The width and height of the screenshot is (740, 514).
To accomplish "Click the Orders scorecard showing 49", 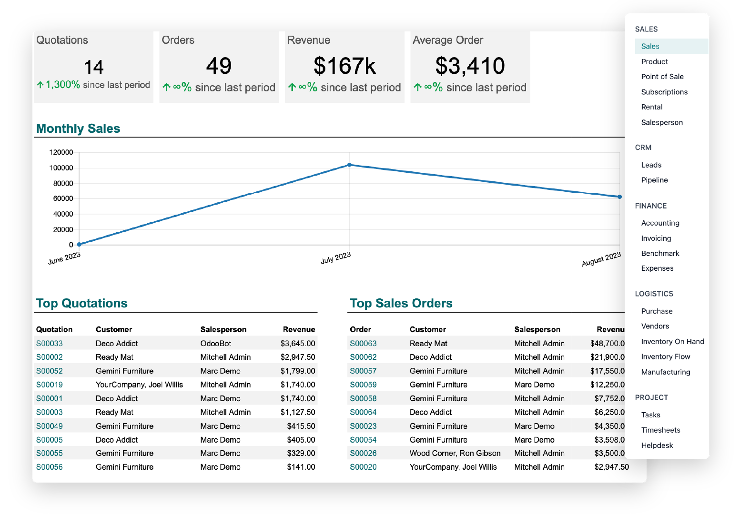I will click(218, 66).
